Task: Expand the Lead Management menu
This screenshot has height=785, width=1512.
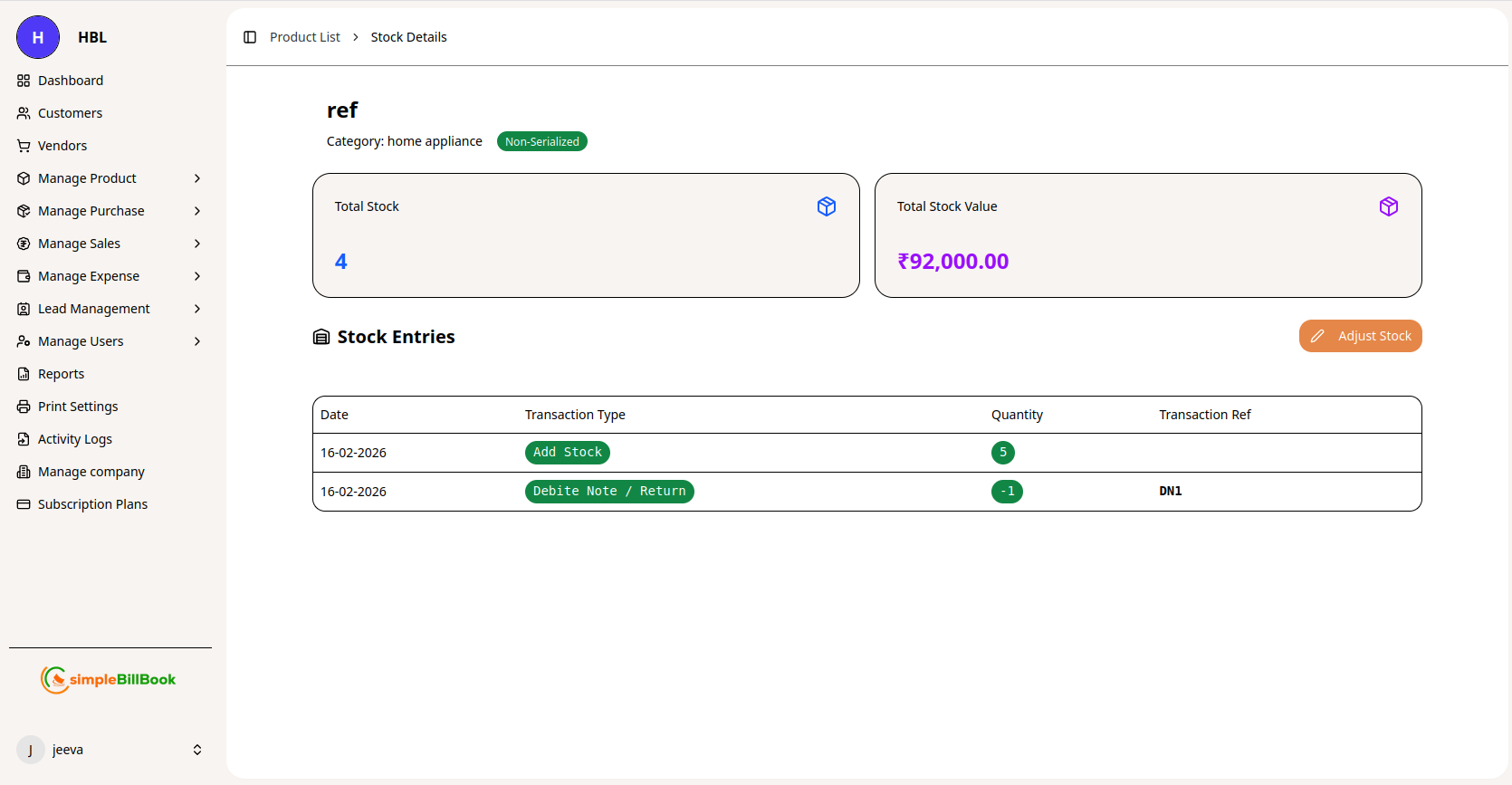Action: click(196, 309)
